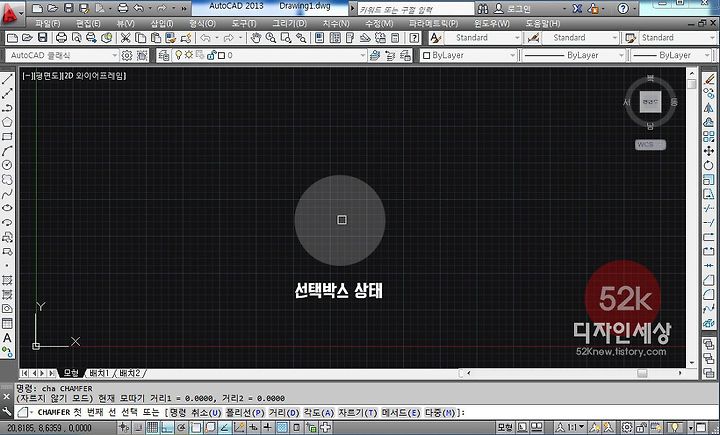Switch to the 배치1 layout tab

100,373
